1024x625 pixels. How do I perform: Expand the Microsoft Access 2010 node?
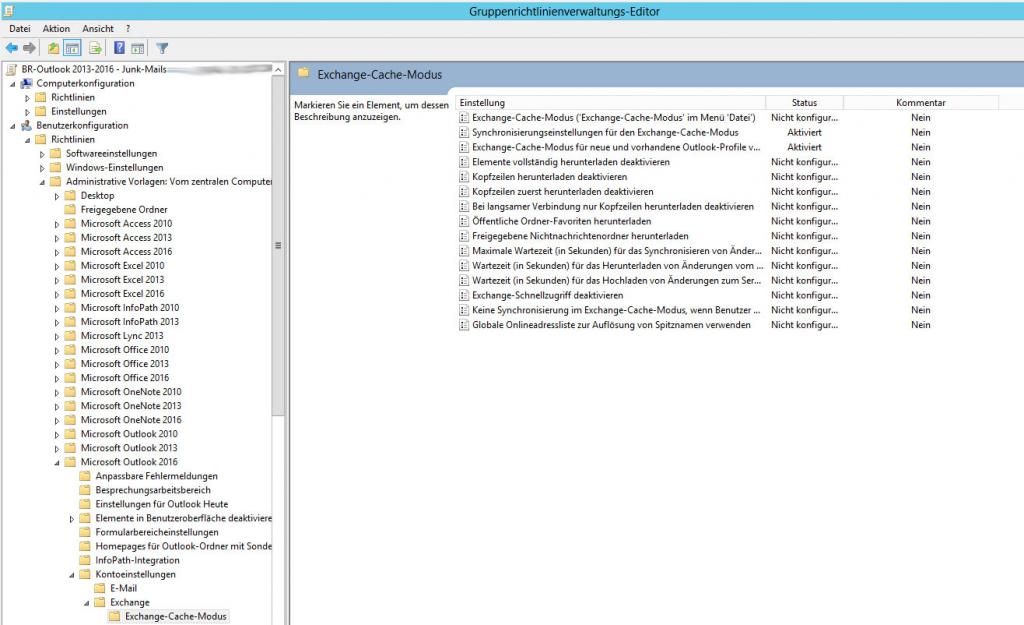click(57, 224)
